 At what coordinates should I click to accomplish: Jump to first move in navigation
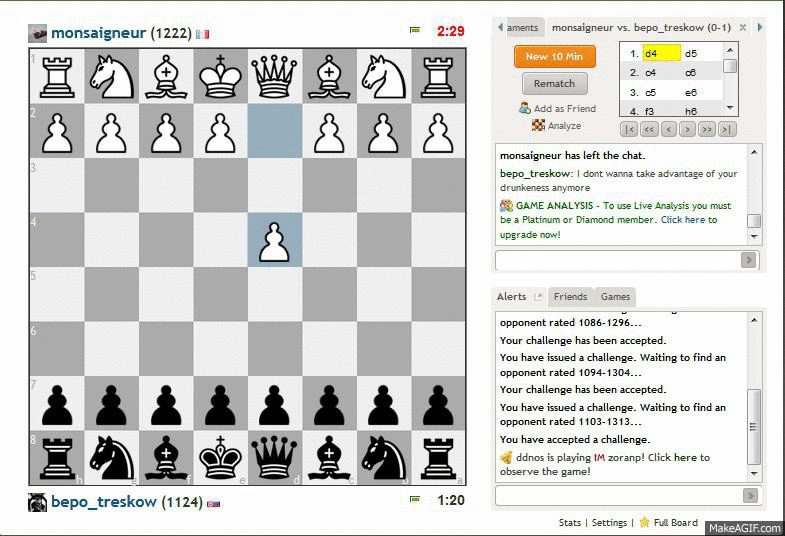[x=628, y=130]
